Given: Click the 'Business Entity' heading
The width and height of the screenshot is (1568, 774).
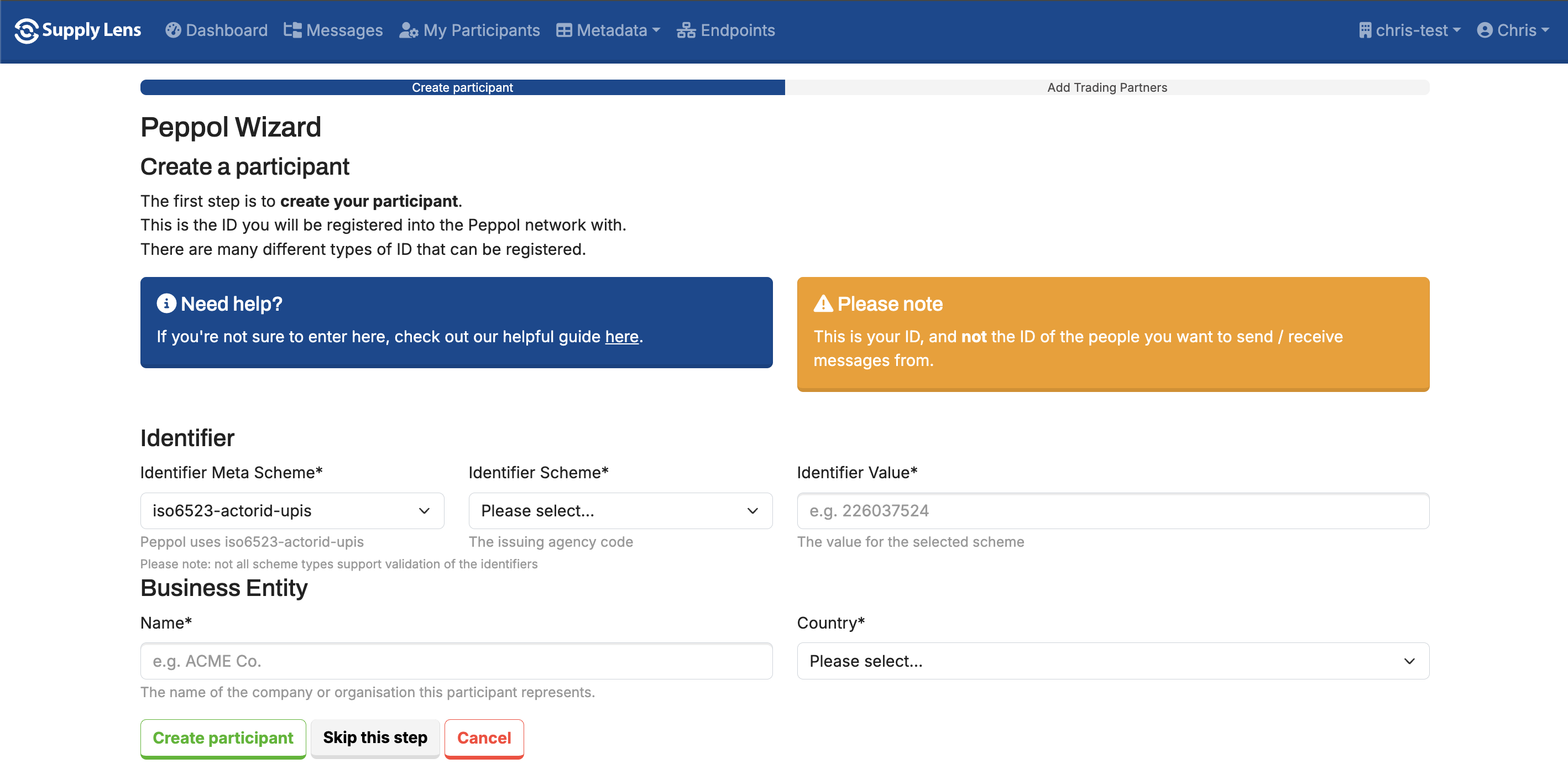Looking at the screenshot, I should click(224, 588).
